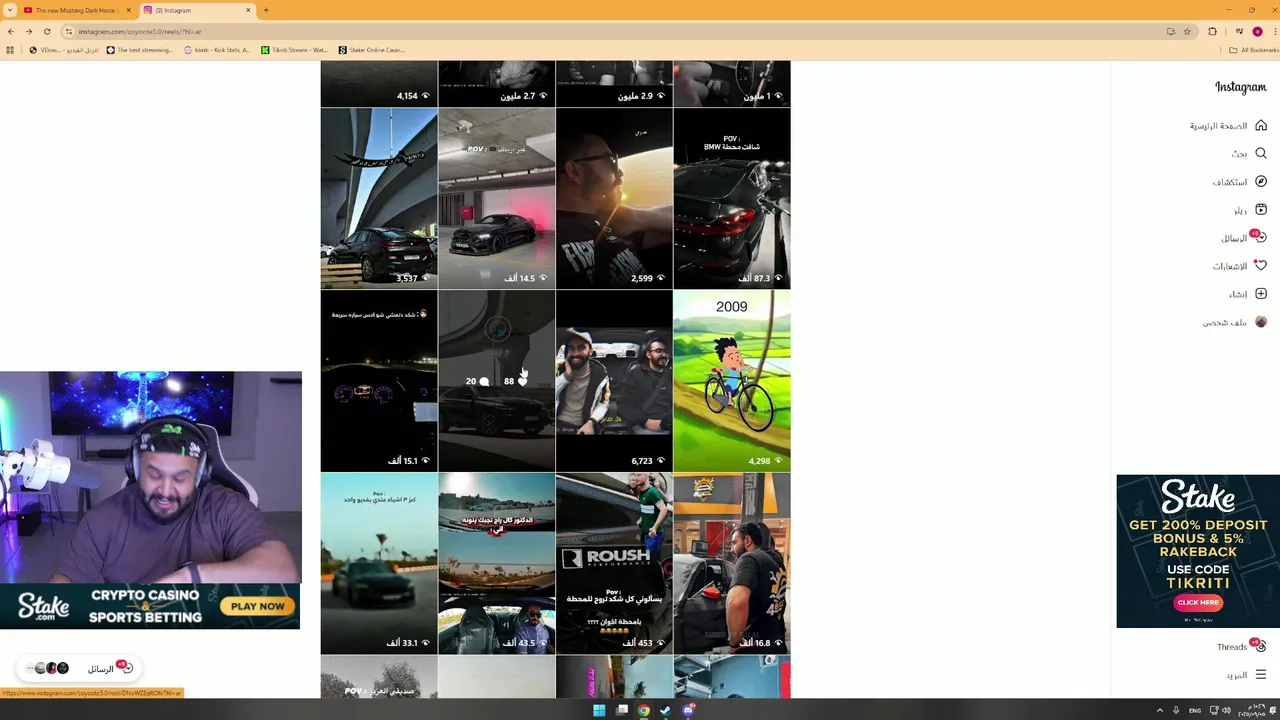The height and width of the screenshot is (720, 1280).
Task: Open the reel showing 3,537 views
Action: click(x=379, y=198)
